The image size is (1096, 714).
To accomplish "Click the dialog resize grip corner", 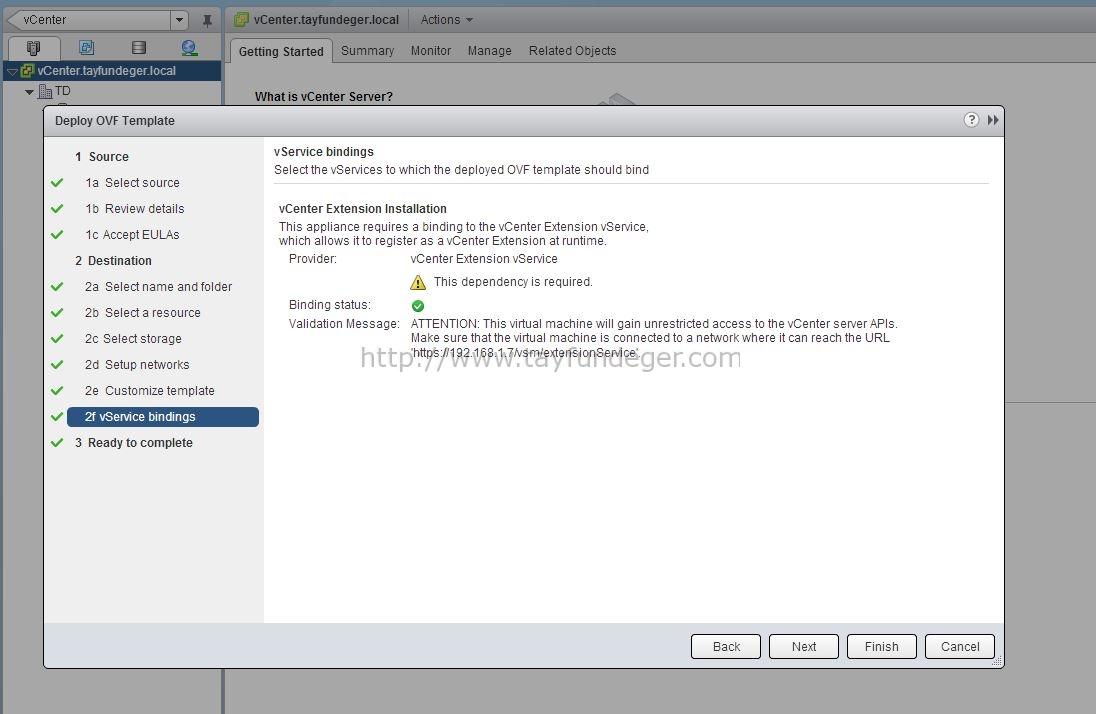I will (997, 661).
